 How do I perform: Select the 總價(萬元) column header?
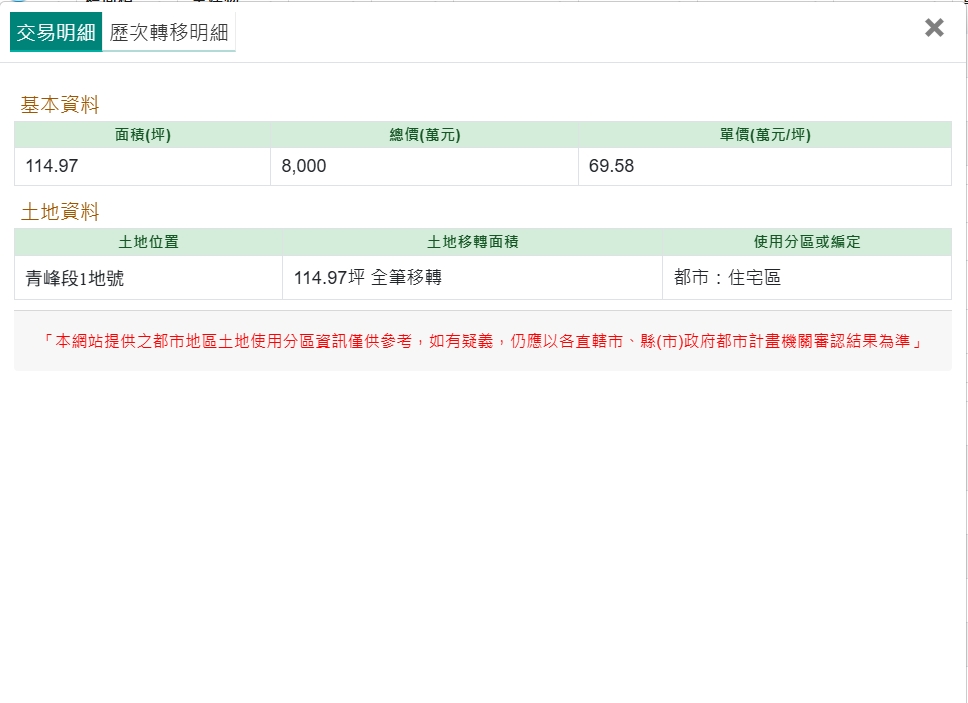coord(424,135)
